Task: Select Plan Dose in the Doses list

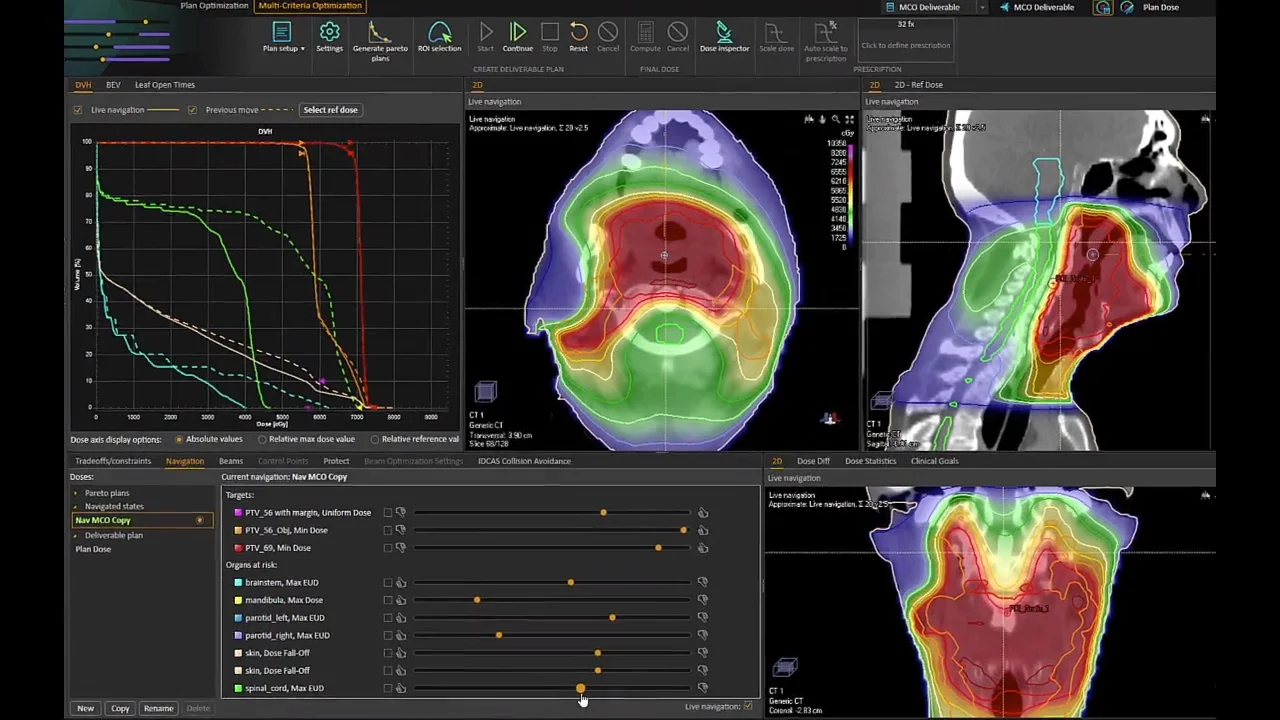Action: [93, 549]
